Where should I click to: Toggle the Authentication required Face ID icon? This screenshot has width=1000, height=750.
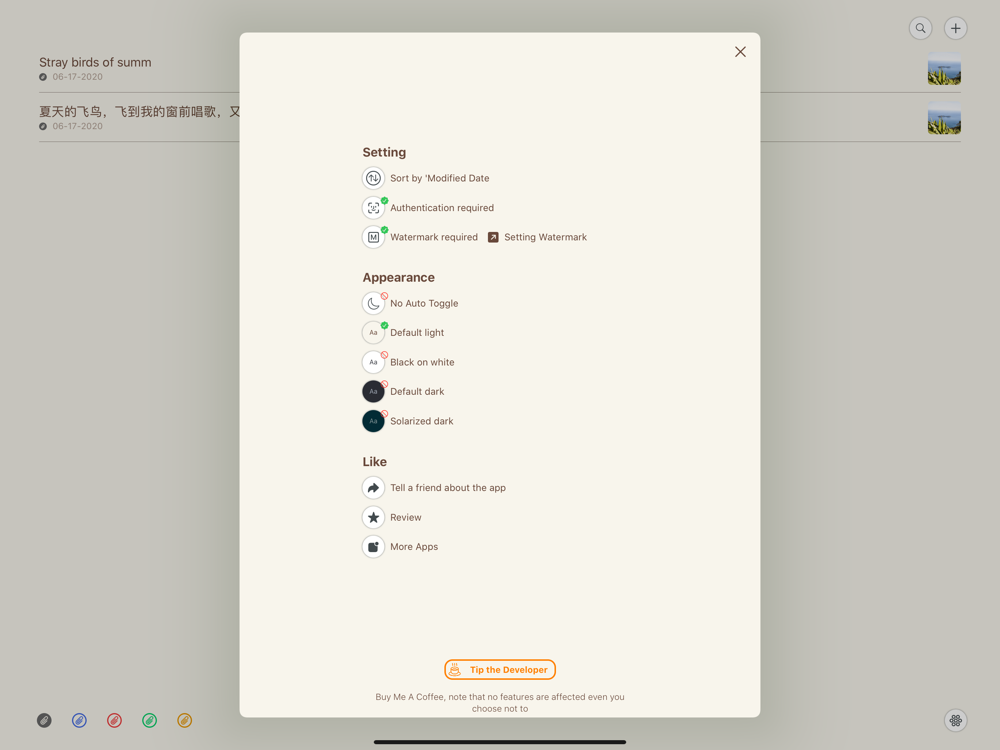(373, 207)
